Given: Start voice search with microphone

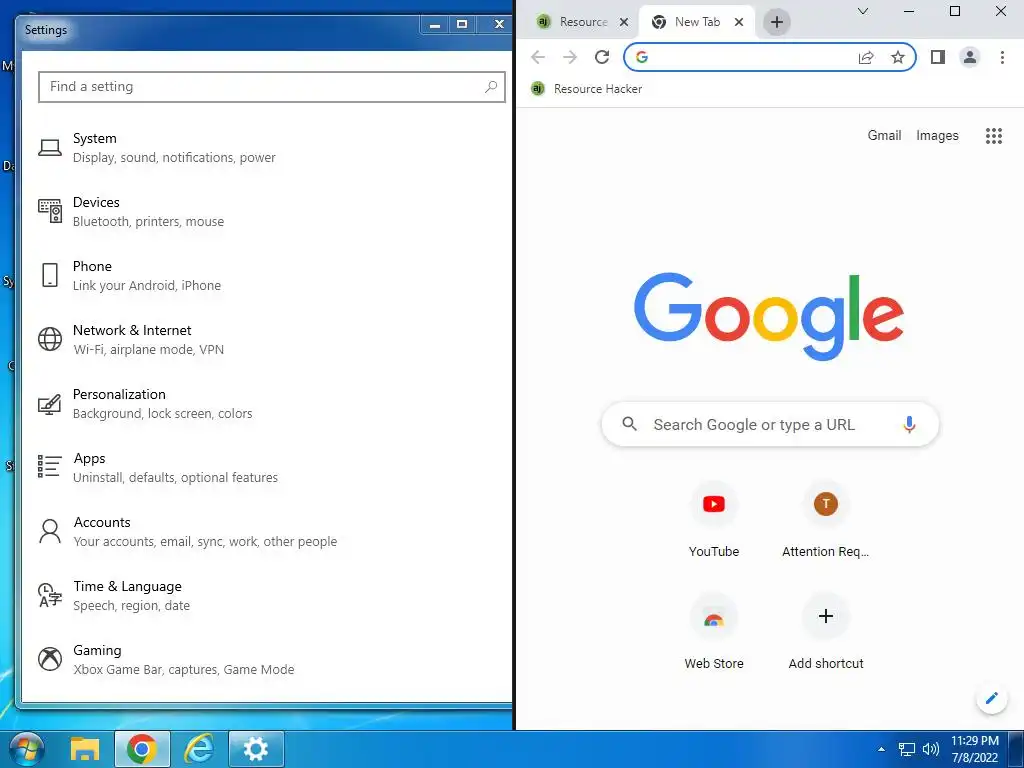Looking at the screenshot, I should pos(909,424).
